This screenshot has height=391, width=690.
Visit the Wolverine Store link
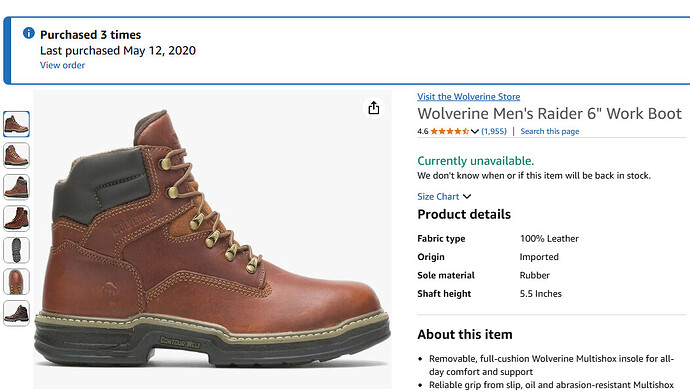pyautogui.click(x=469, y=96)
